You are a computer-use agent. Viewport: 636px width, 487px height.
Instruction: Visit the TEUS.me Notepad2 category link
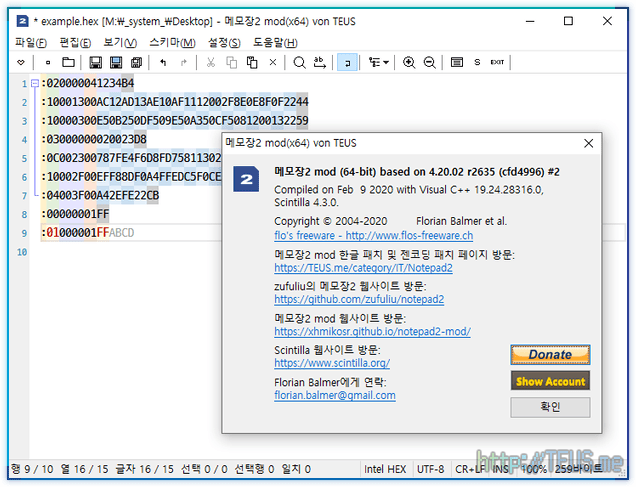point(363,268)
